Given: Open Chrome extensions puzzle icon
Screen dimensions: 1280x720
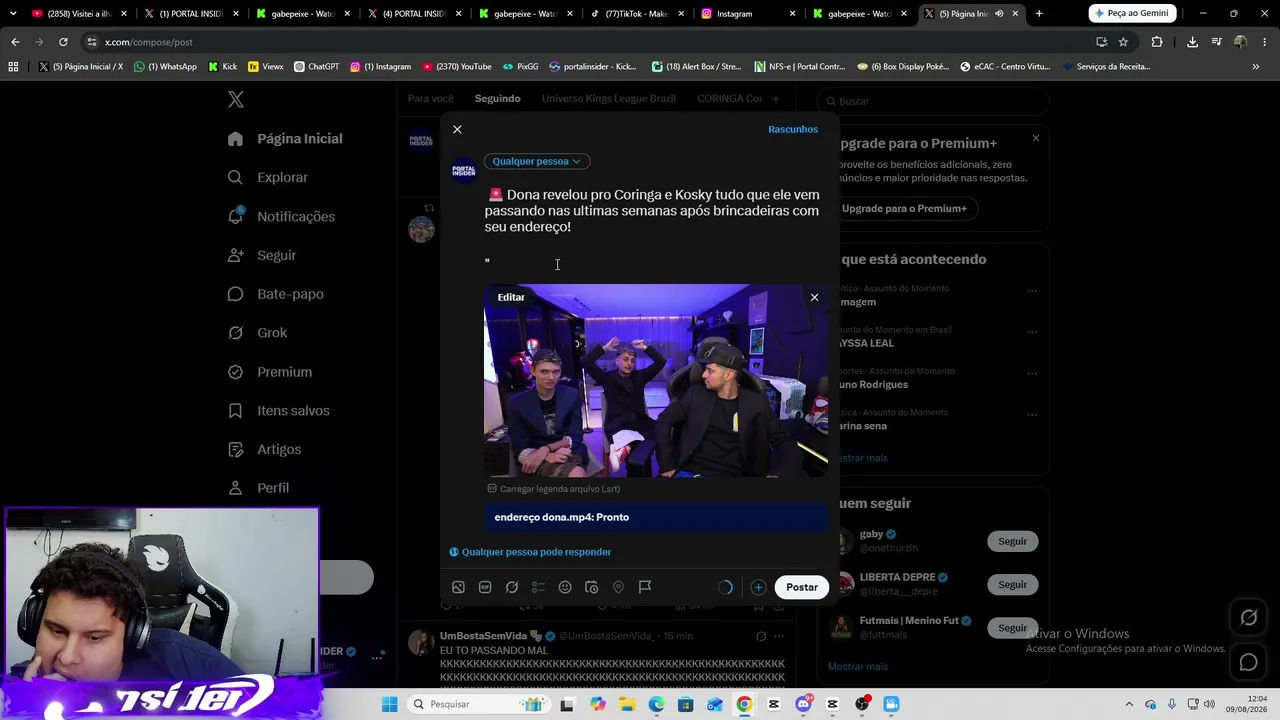Looking at the screenshot, I should point(1157,42).
